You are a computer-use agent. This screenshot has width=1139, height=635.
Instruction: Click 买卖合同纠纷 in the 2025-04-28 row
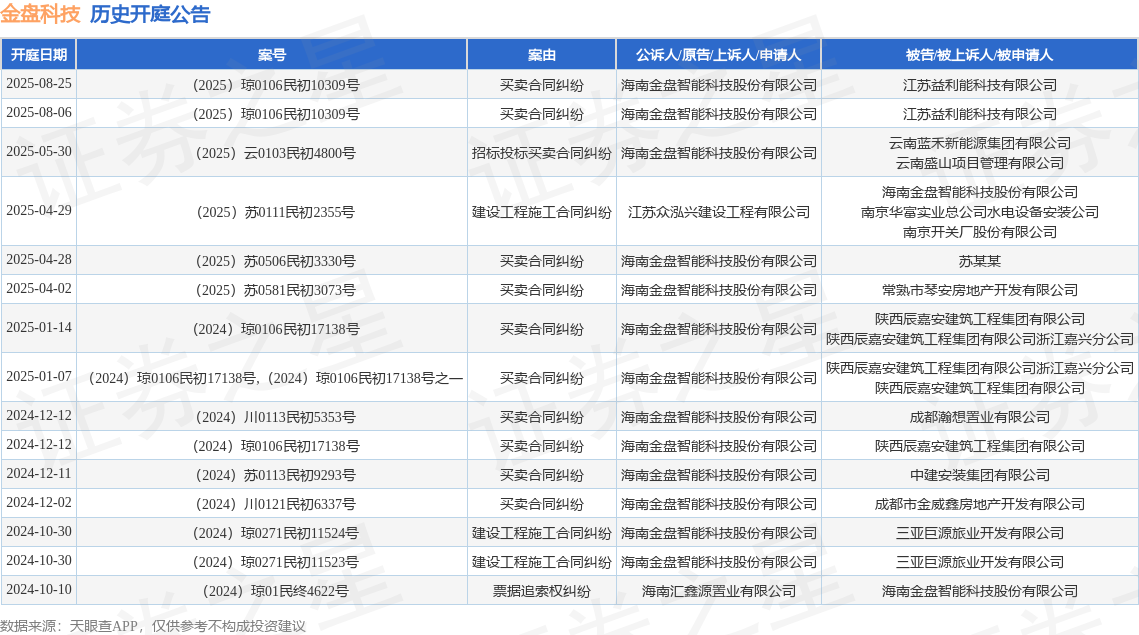pyautogui.click(x=541, y=261)
